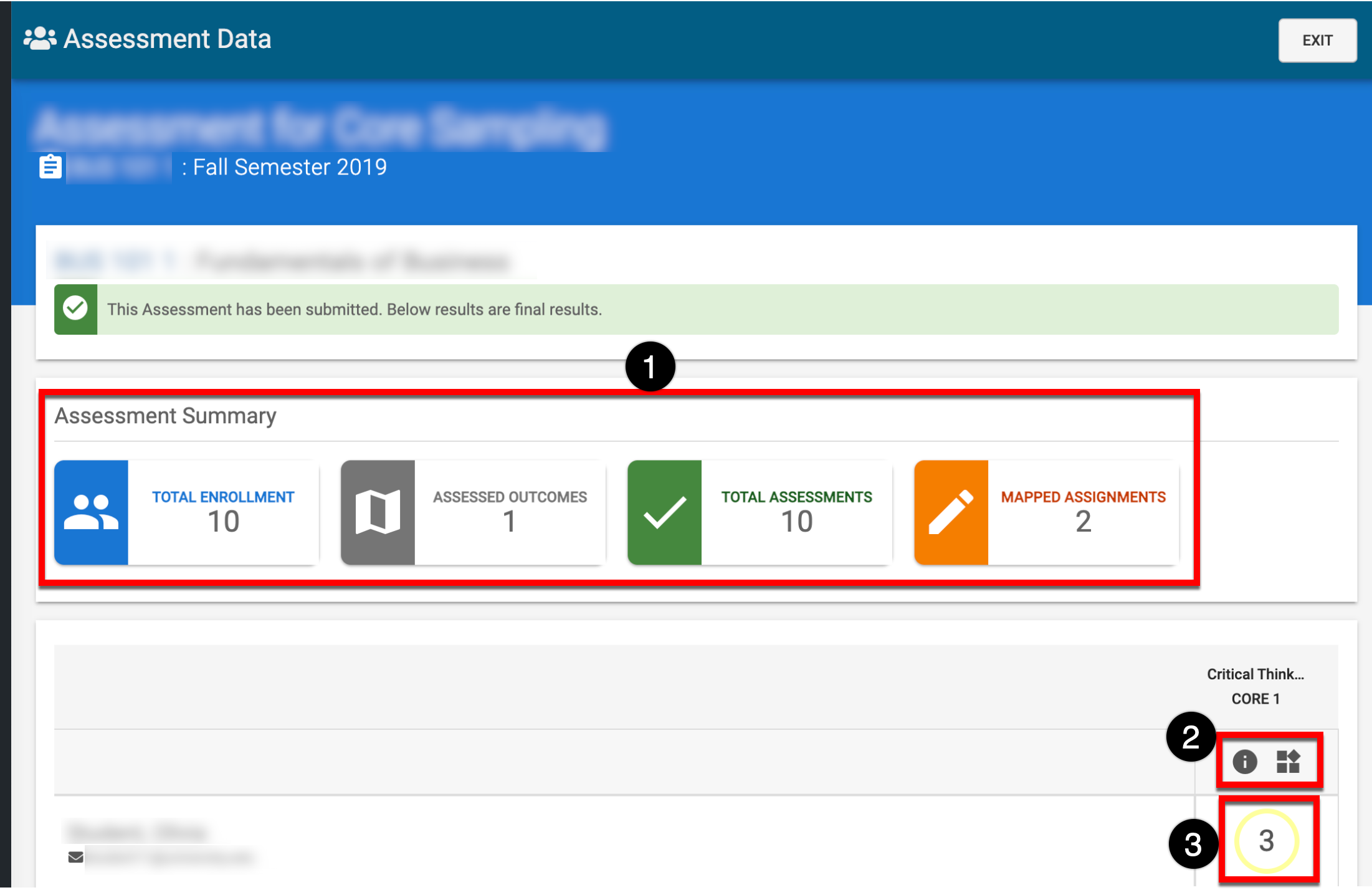Viewport: 1372px width, 890px height.
Task: Click the Assessment Summary heading
Action: click(x=165, y=416)
